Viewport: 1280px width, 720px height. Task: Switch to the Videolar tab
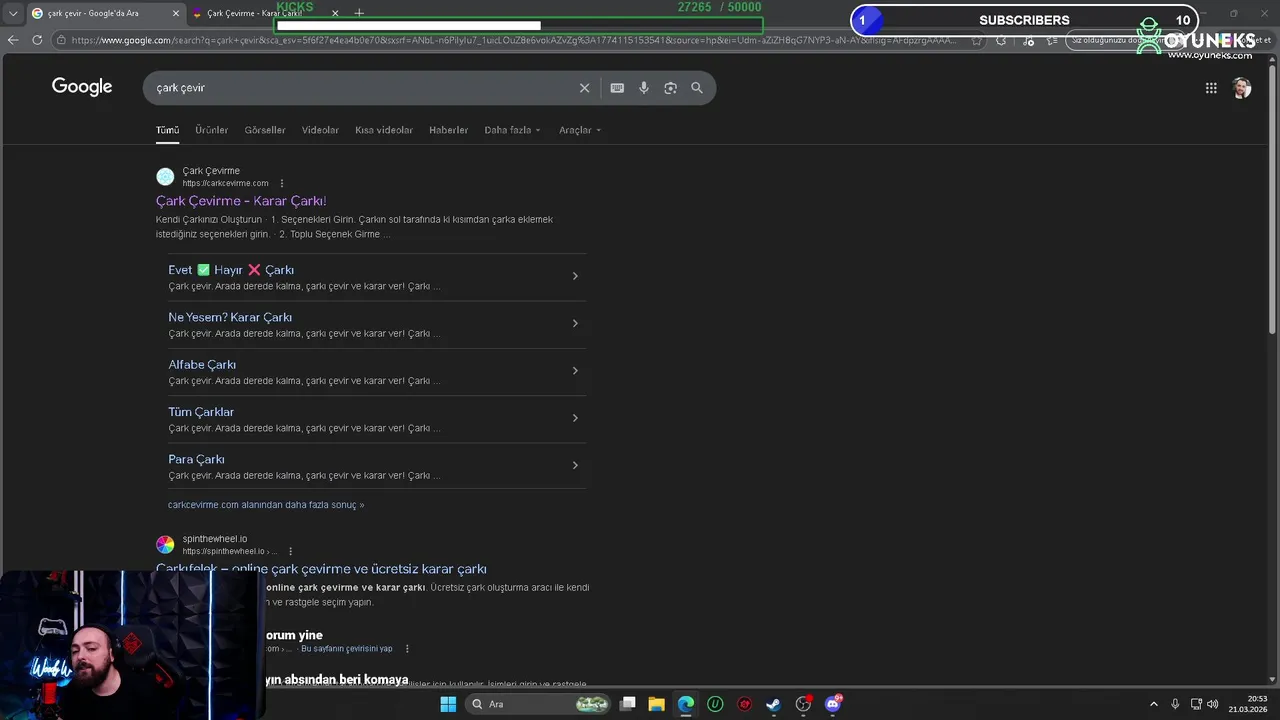pos(320,130)
